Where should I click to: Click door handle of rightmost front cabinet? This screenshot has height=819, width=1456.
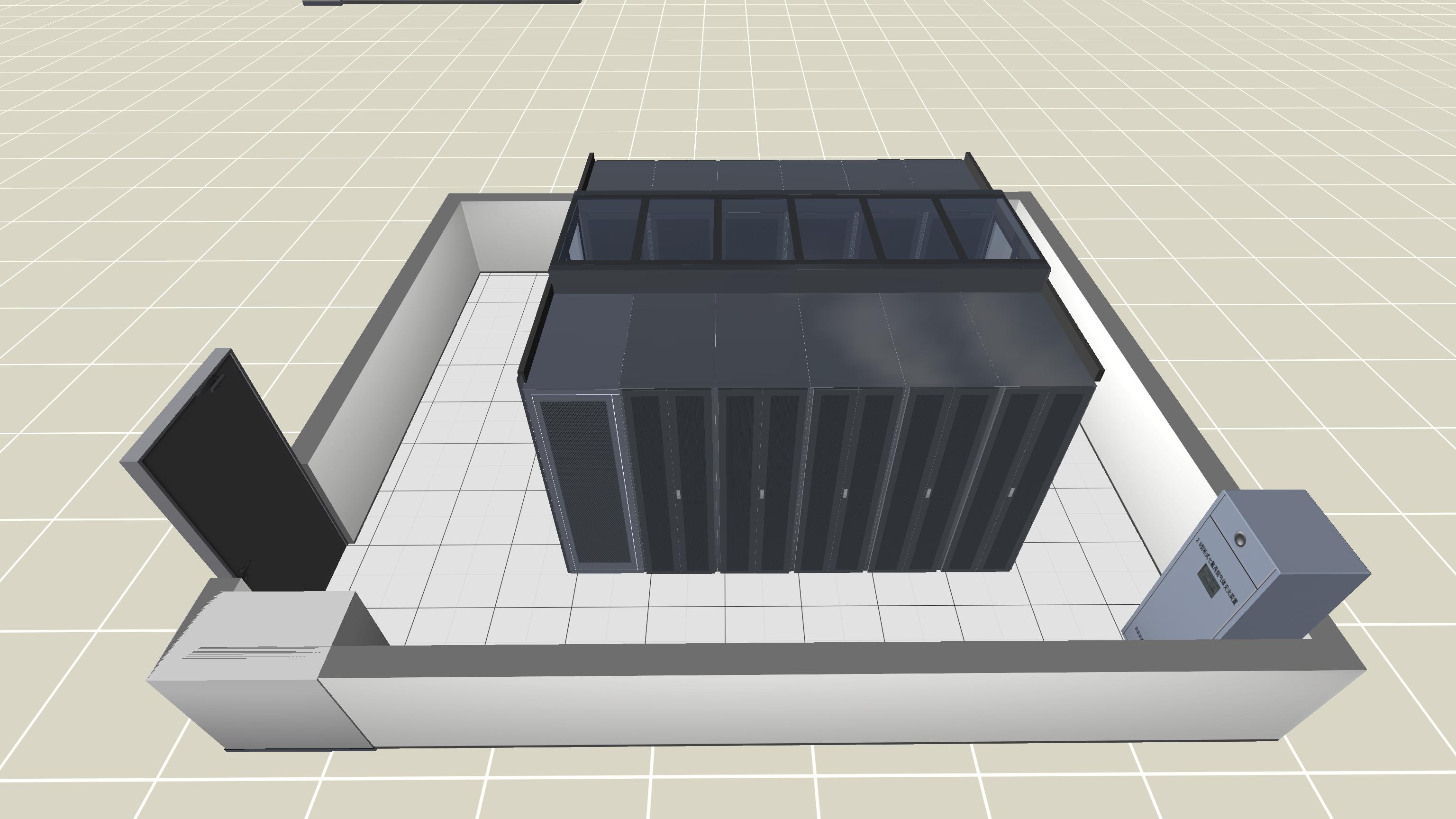(x=1011, y=492)
